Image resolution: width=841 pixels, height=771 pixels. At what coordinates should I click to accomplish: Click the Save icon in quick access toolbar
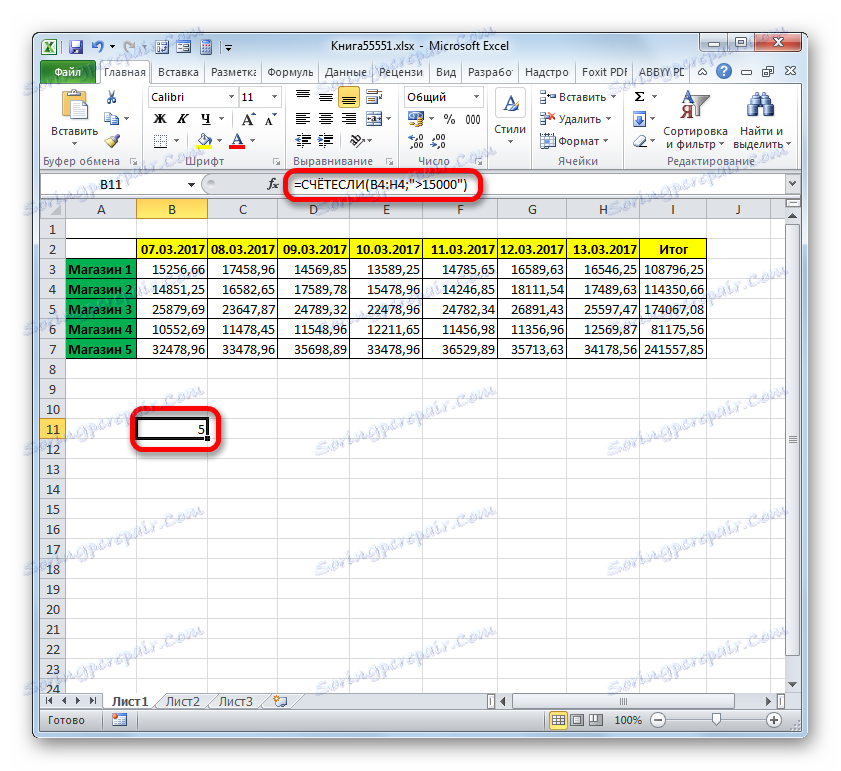click(x=76, y=47)
